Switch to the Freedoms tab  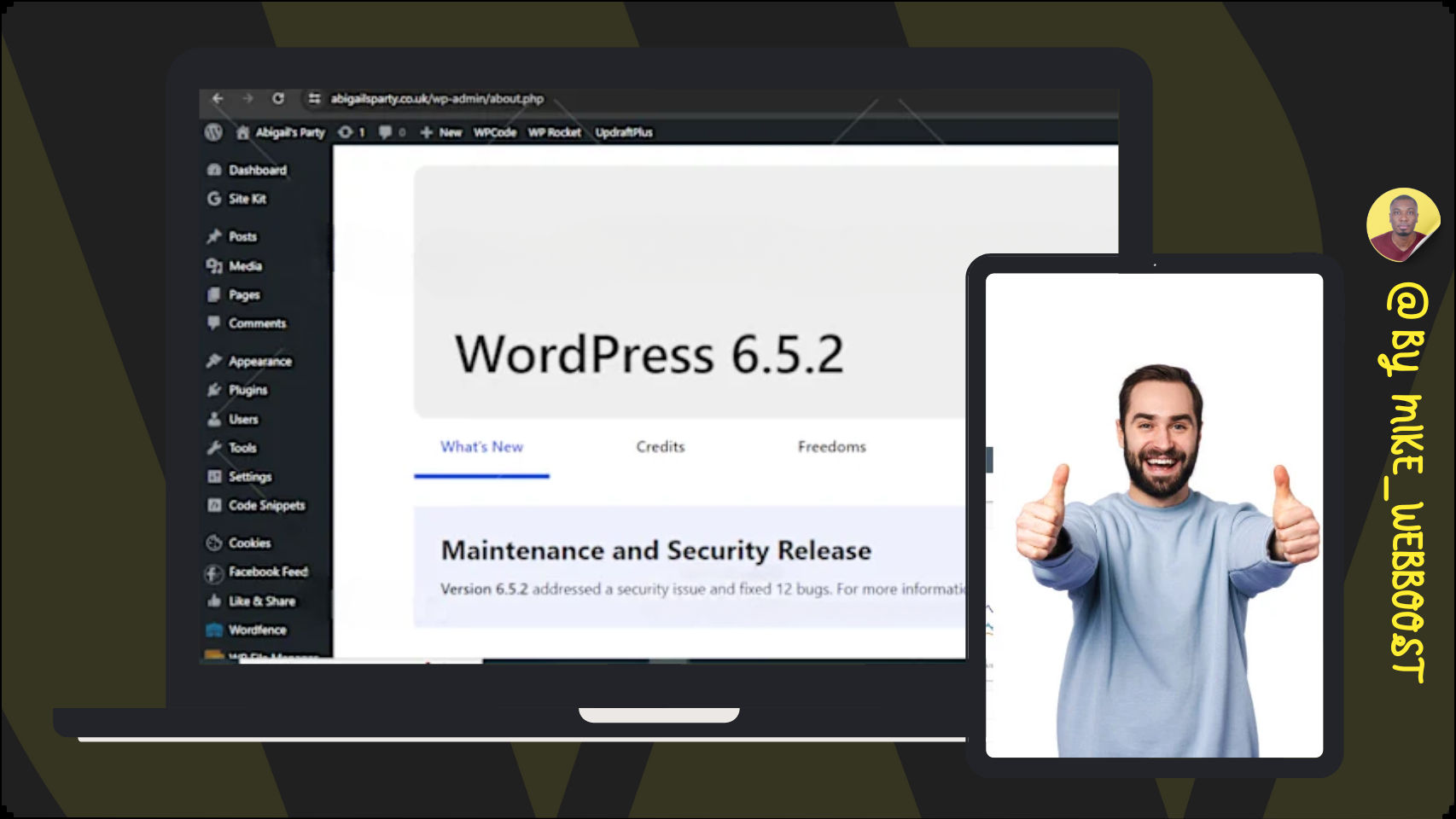point(832,447)
